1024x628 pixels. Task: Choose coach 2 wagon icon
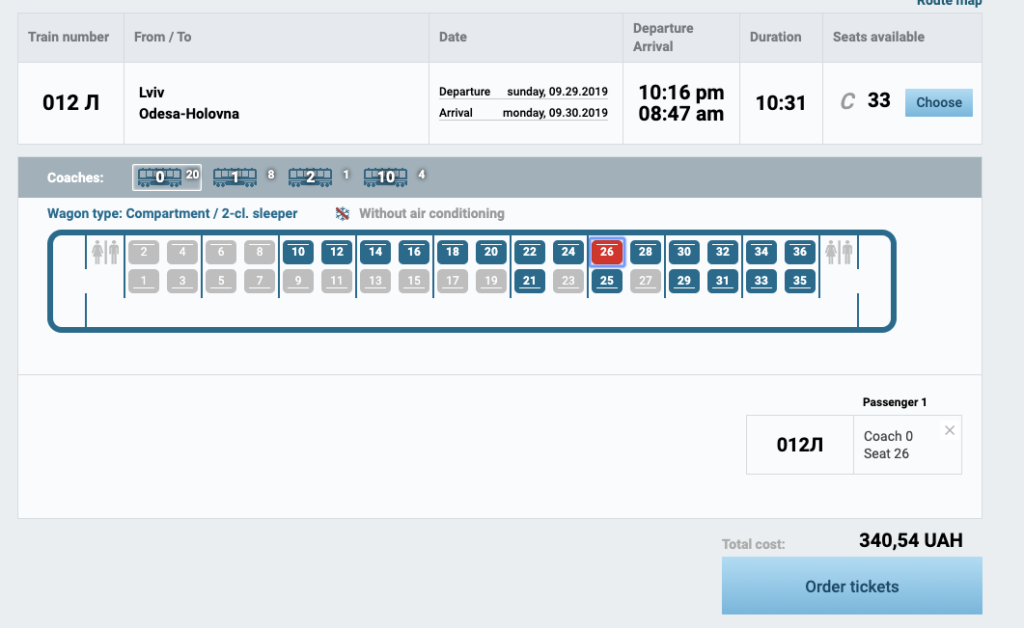coord(310,177)
